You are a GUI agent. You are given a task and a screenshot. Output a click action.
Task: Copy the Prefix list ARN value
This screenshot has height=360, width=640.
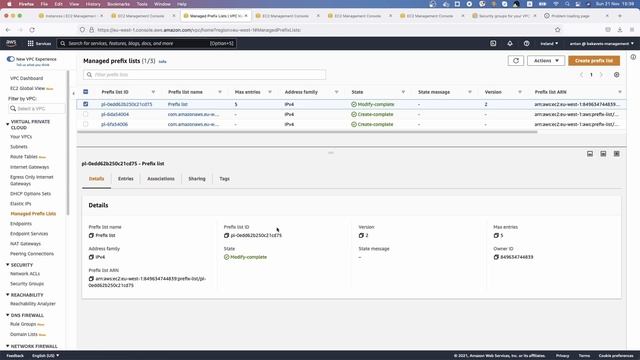coord(91,279)
